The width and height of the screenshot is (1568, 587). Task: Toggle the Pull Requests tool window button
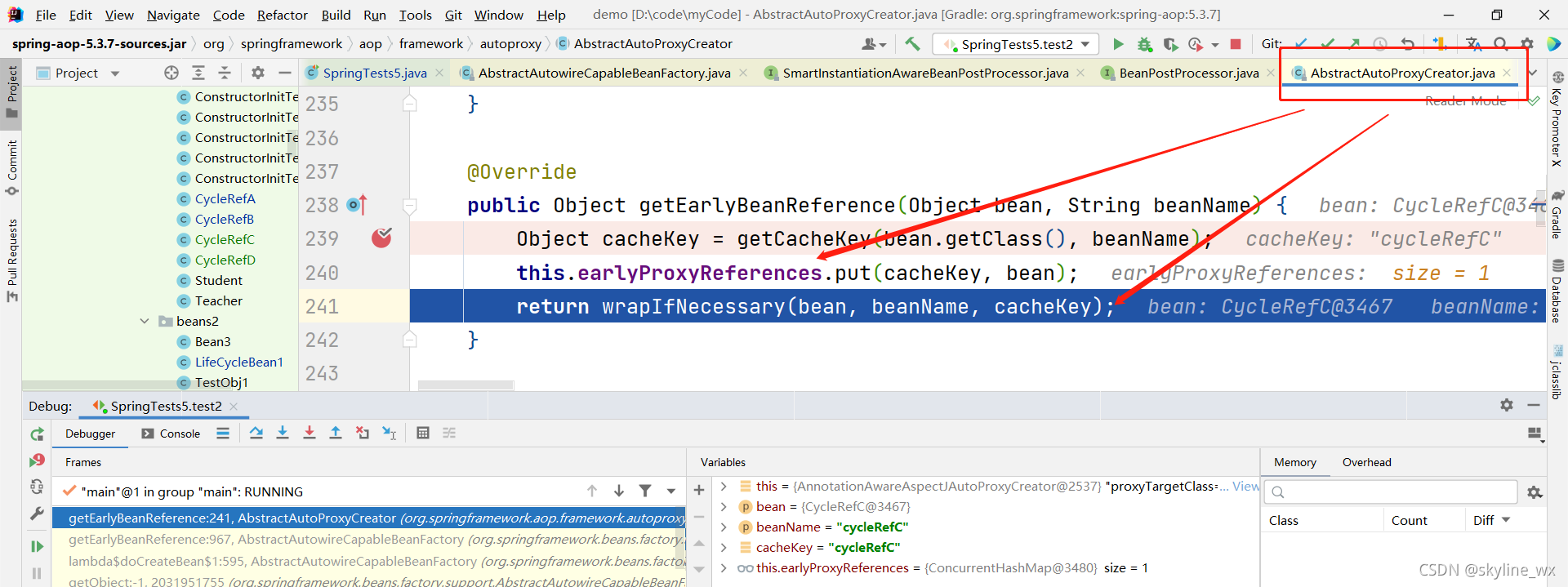[x=12, y=260]
